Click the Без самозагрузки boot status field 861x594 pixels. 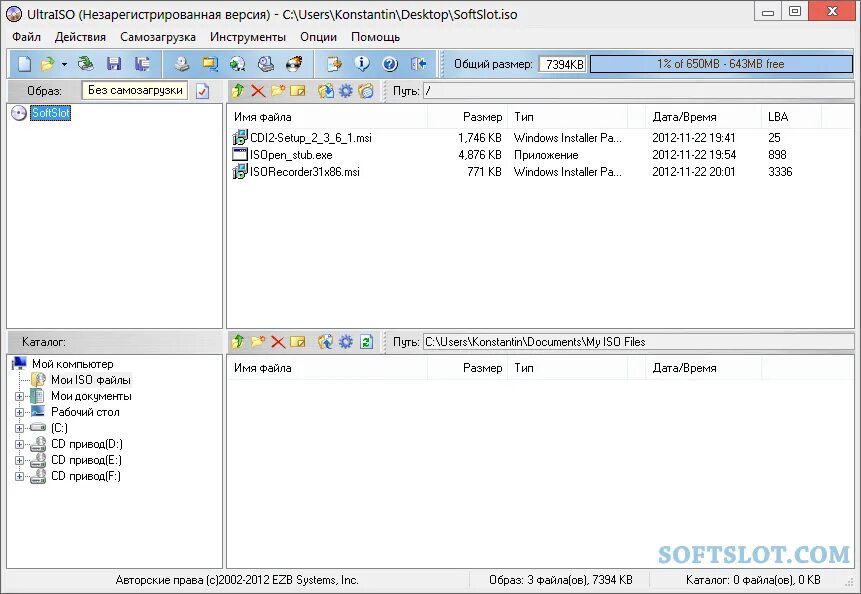pyautogui.click(x=135, y=90)
